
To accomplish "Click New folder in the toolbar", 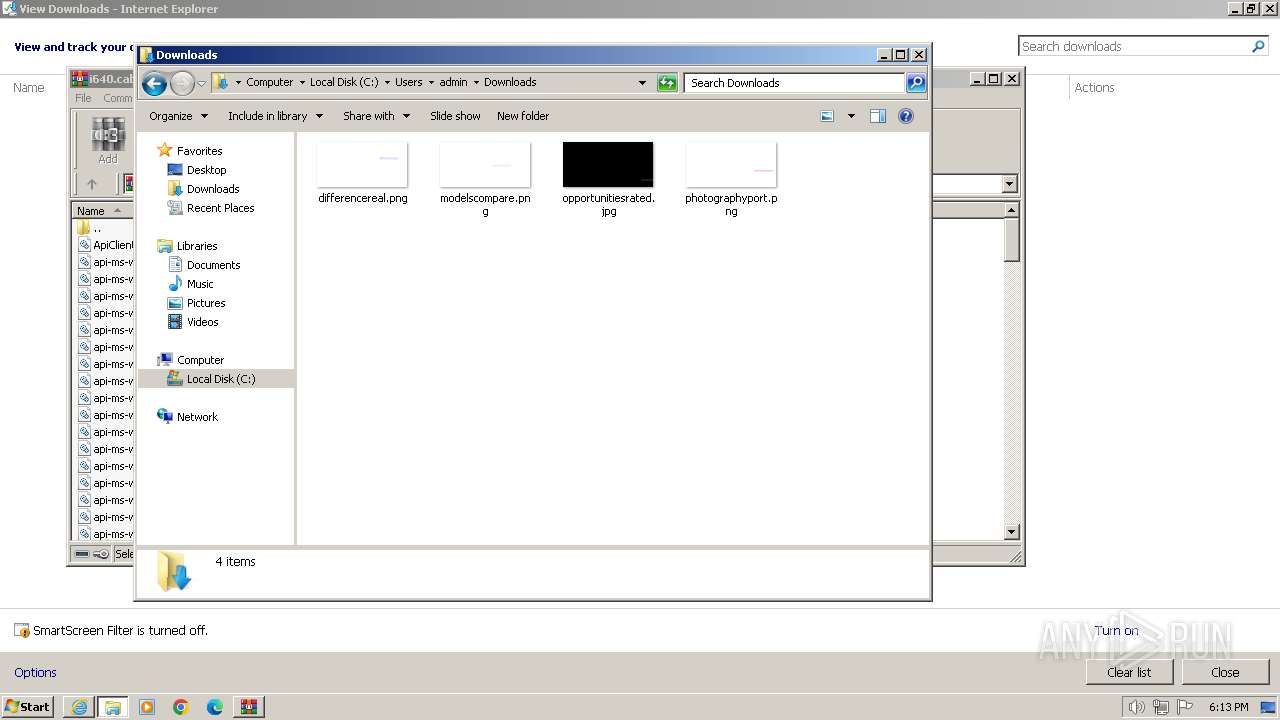I will (523, 116).
